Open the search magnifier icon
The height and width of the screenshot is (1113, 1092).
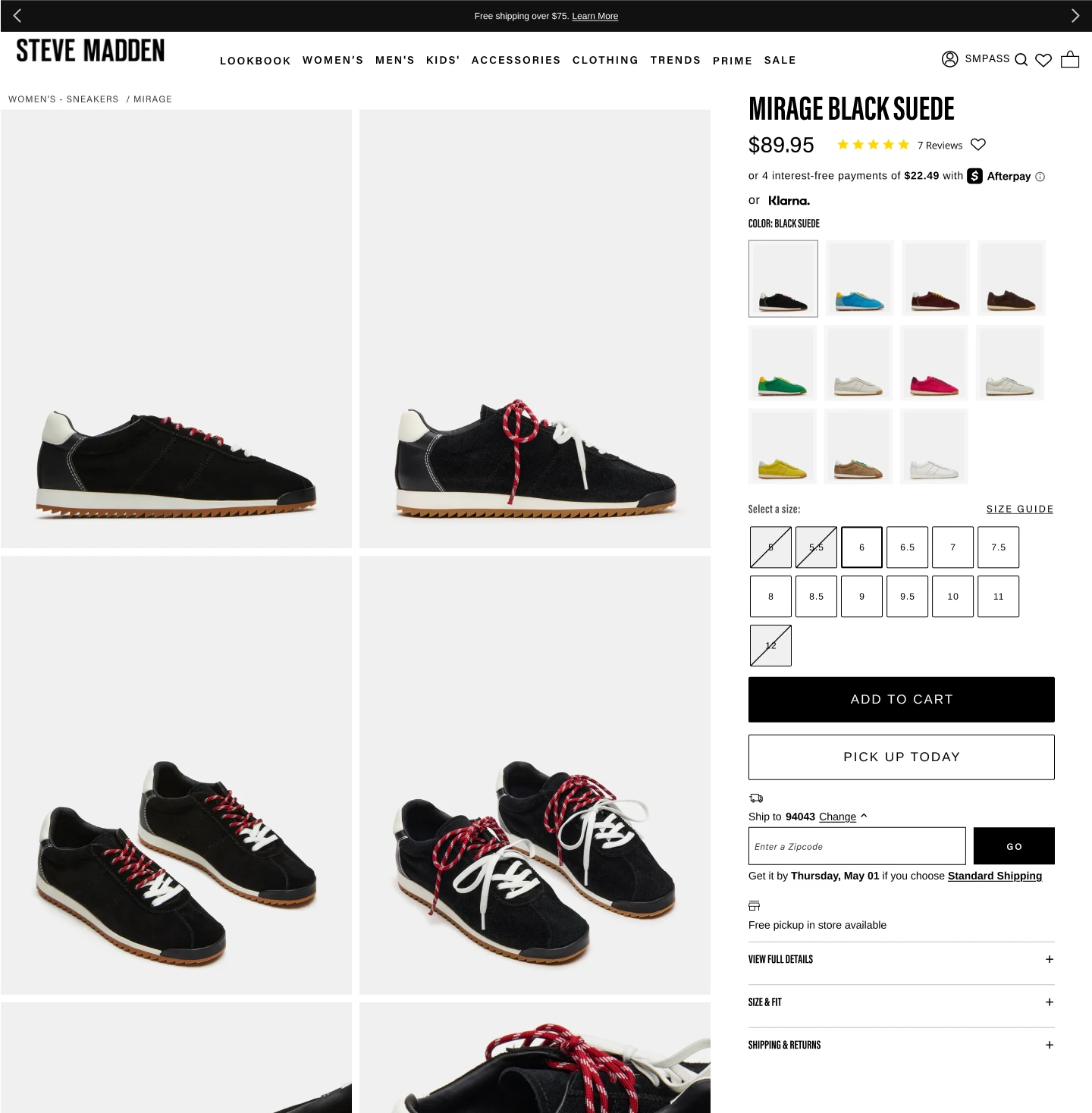tap(1021, 60)
